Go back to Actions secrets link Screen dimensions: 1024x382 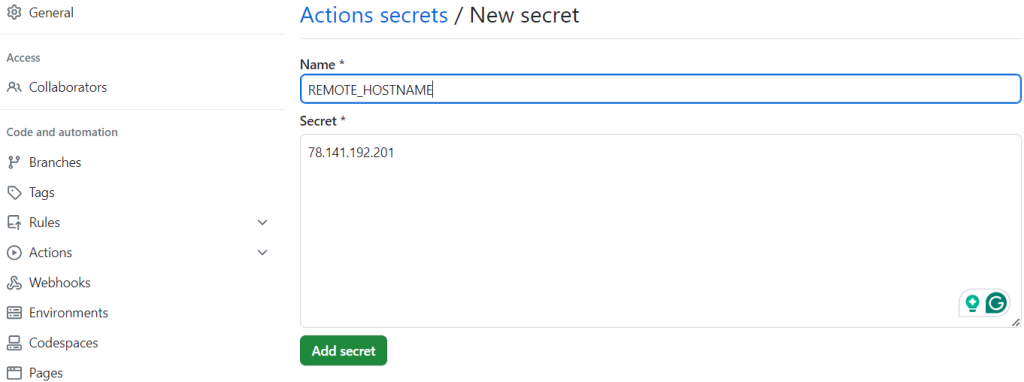pos(374,14)
